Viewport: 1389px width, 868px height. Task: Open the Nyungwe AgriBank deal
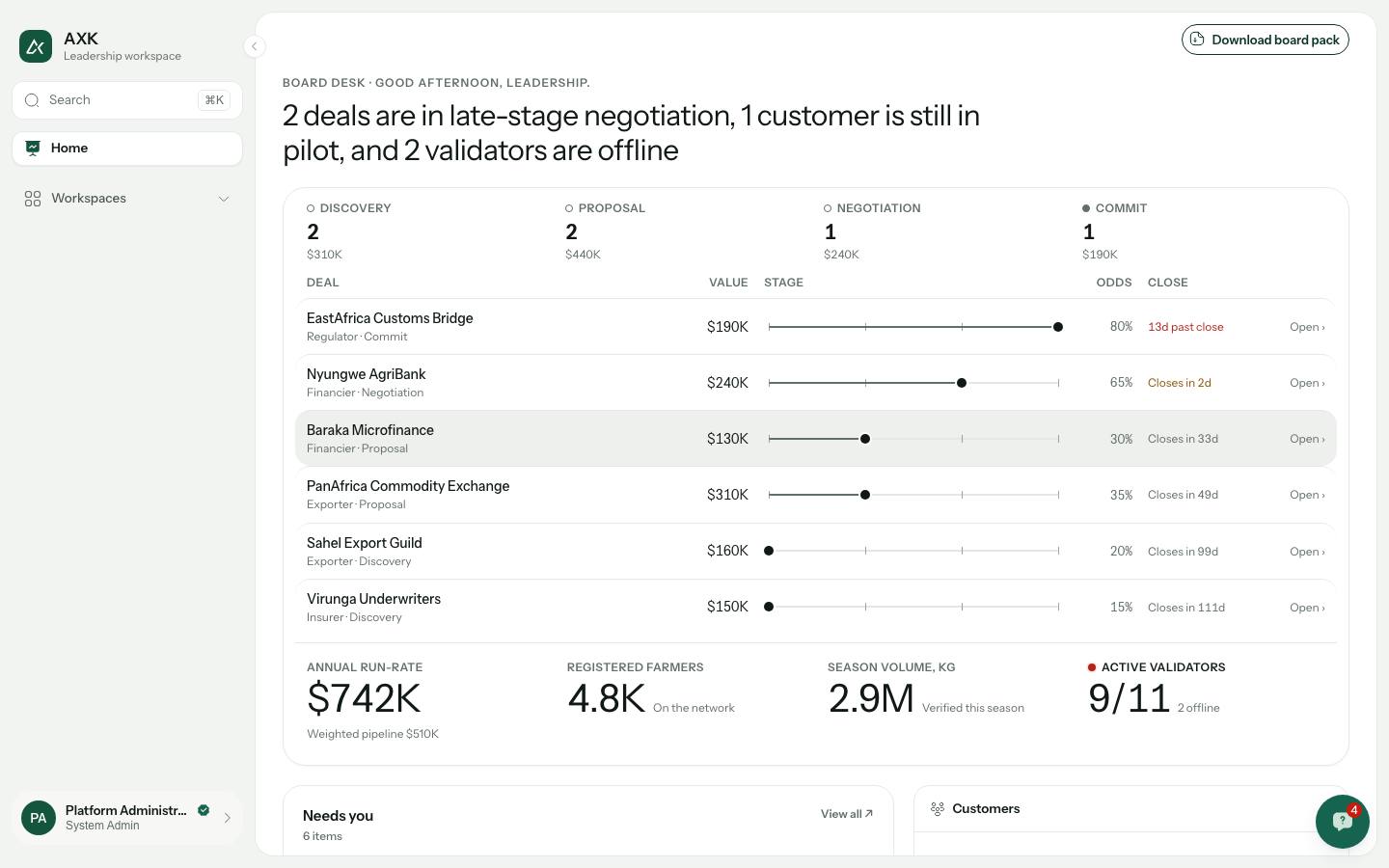tap(1307, 383)
